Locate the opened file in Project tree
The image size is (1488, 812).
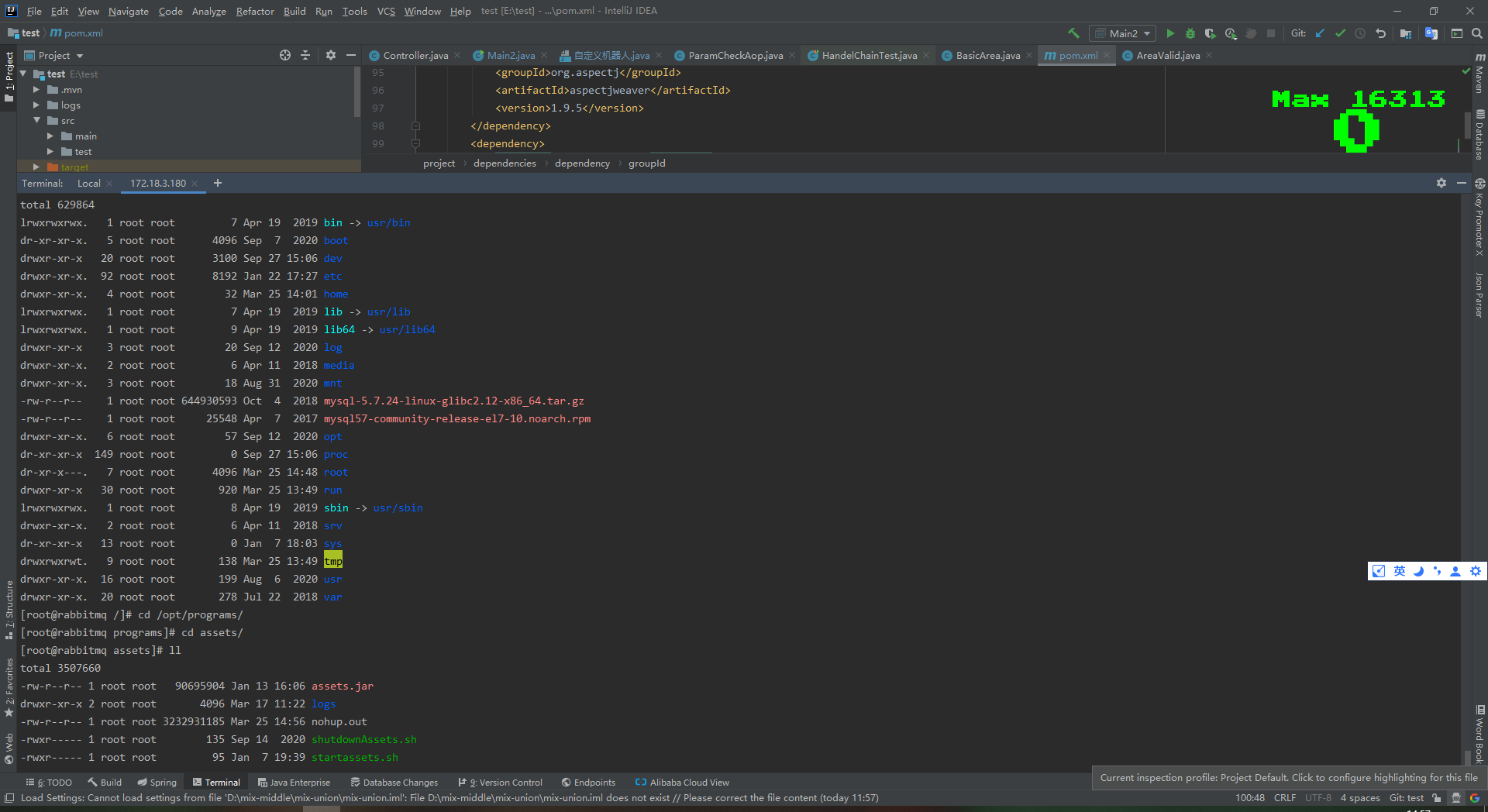point(285,55)
